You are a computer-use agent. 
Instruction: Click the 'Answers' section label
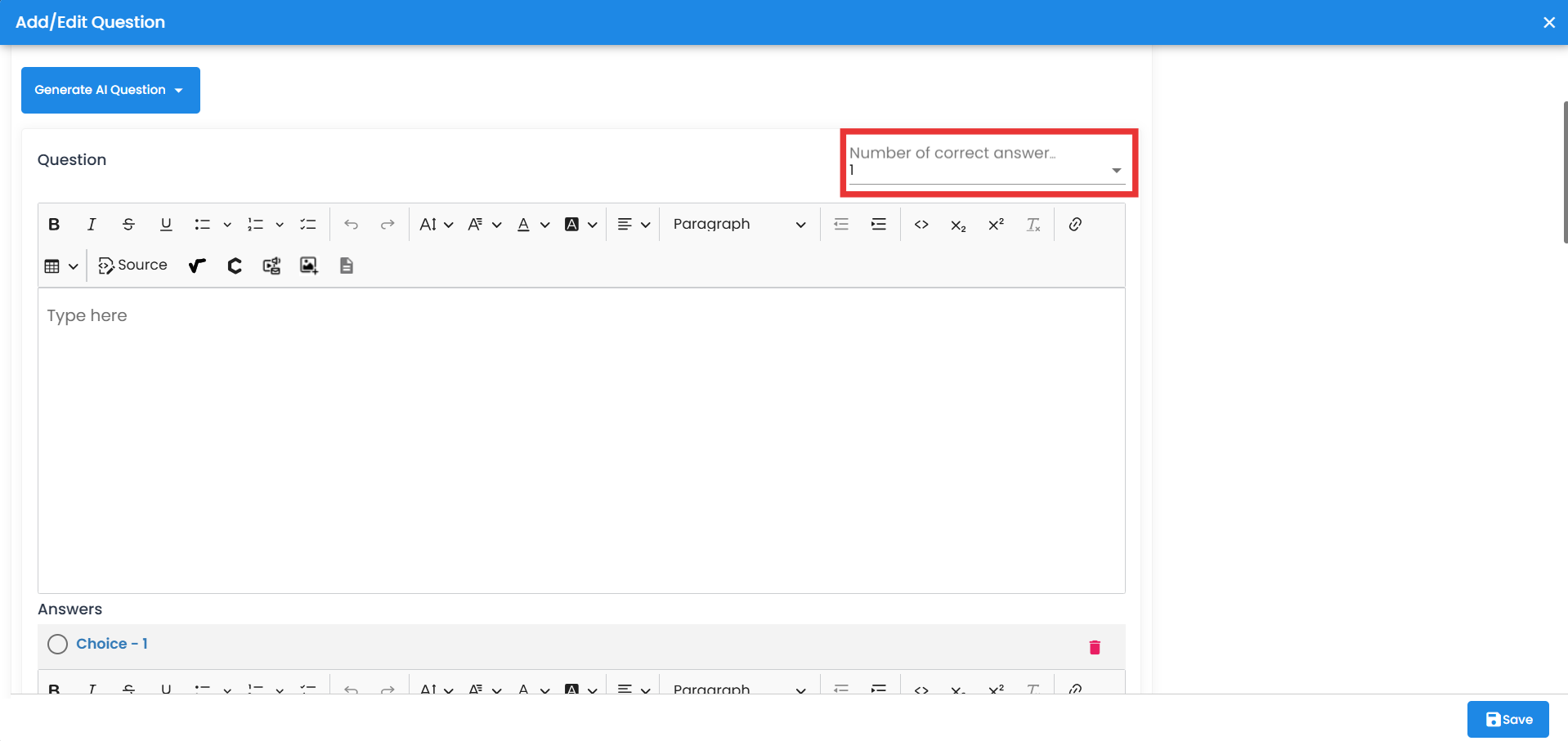70,609
